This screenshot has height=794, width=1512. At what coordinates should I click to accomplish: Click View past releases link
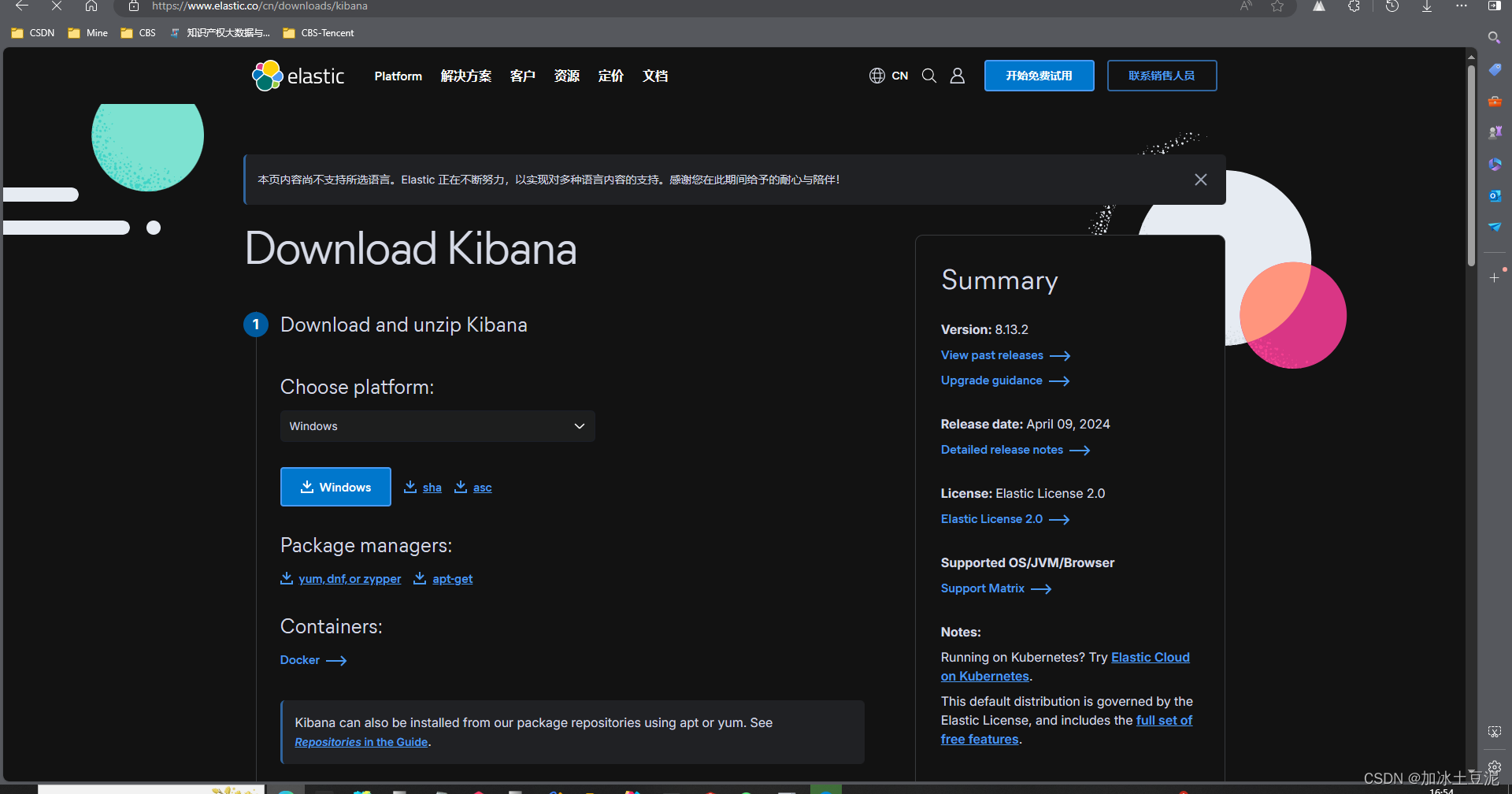[x=1006, y=355]
